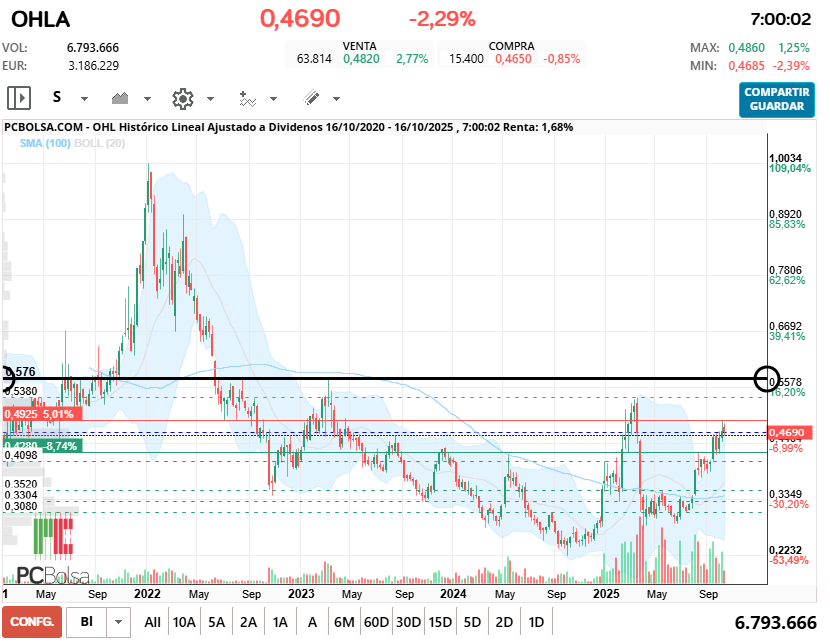This screenshot has height=643, width=830.
Task: Click the VENTA price 0,4820
Action: tap(362, 59)
